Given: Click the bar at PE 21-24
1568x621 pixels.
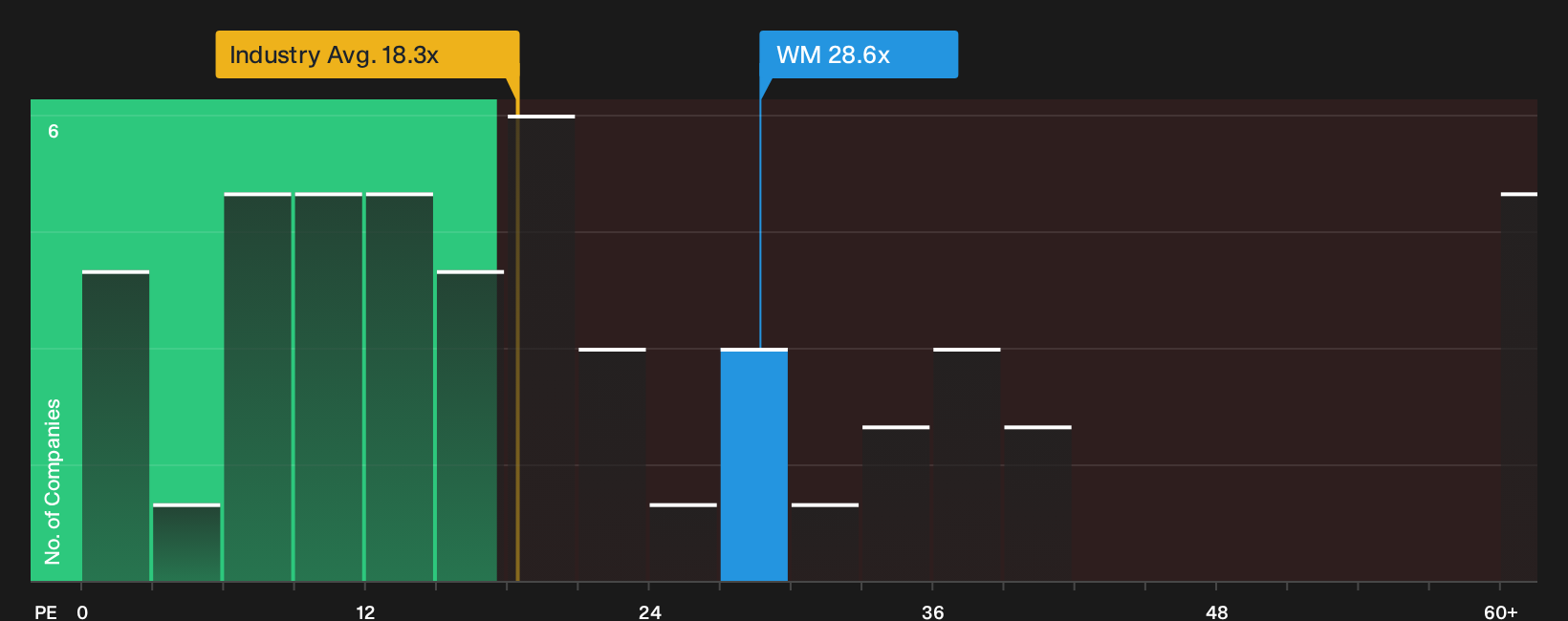Looking at the screenshot, I should 612,464.
